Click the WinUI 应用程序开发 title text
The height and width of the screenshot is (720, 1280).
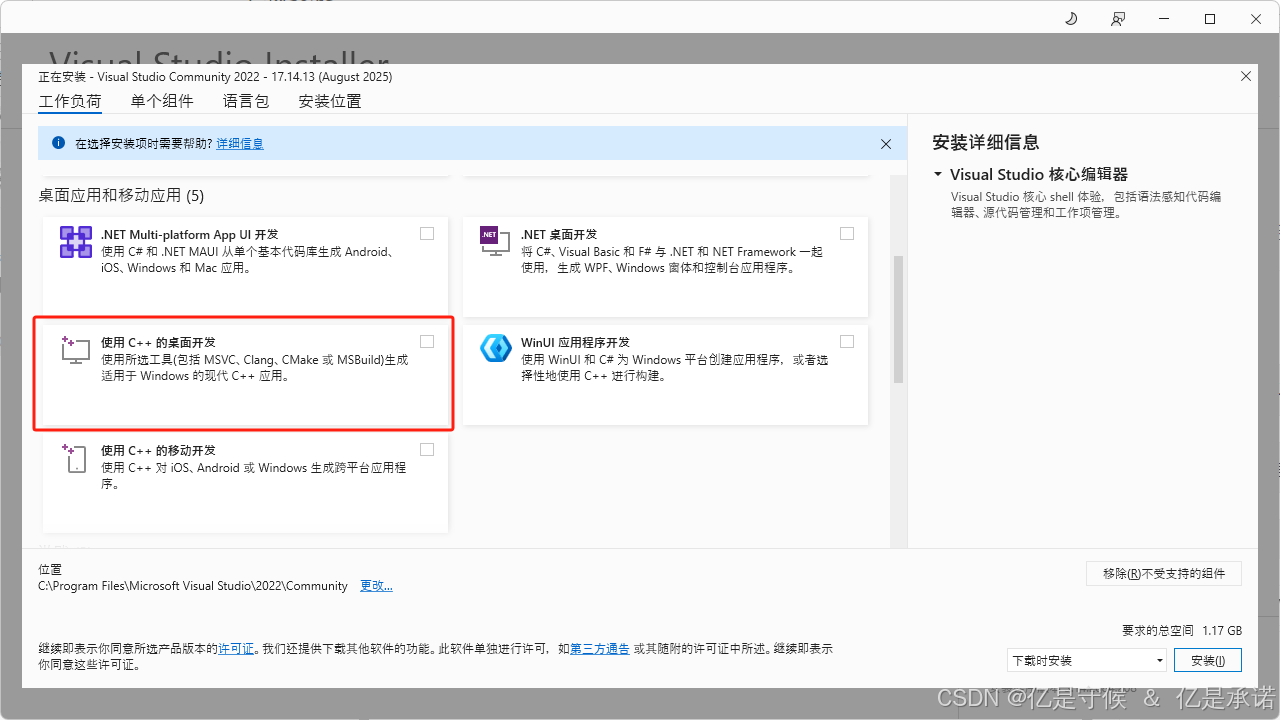575,342
